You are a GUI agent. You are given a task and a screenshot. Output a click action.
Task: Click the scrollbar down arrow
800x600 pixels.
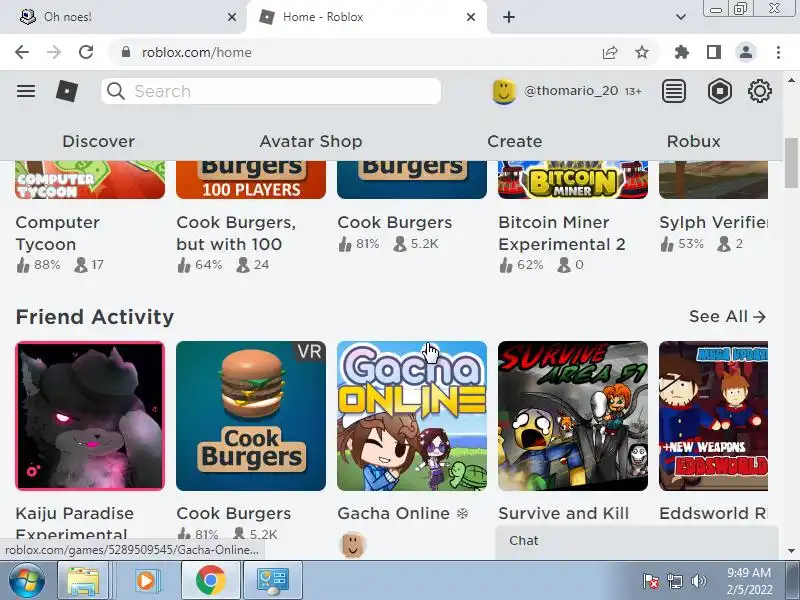click(791, 551)
